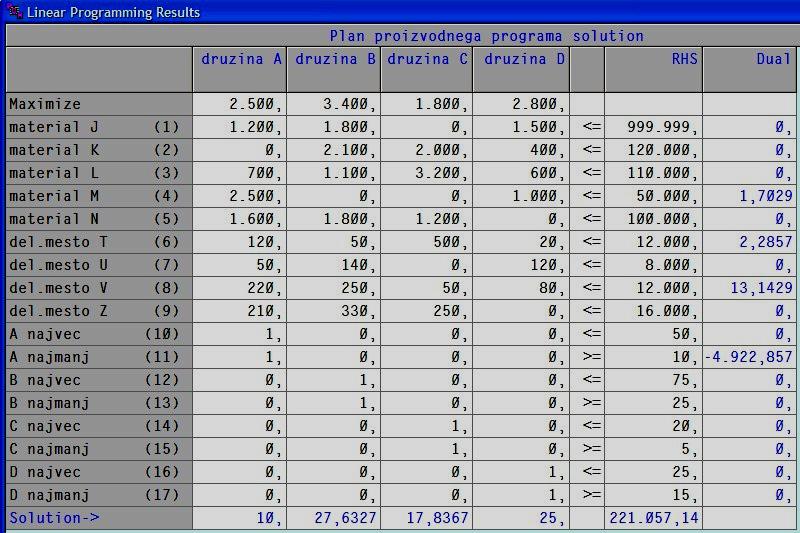The height and width of the screenshot is (533, 800).
Task: Select the 'D najmanj (17)' row label
Action: pos(99,495)
